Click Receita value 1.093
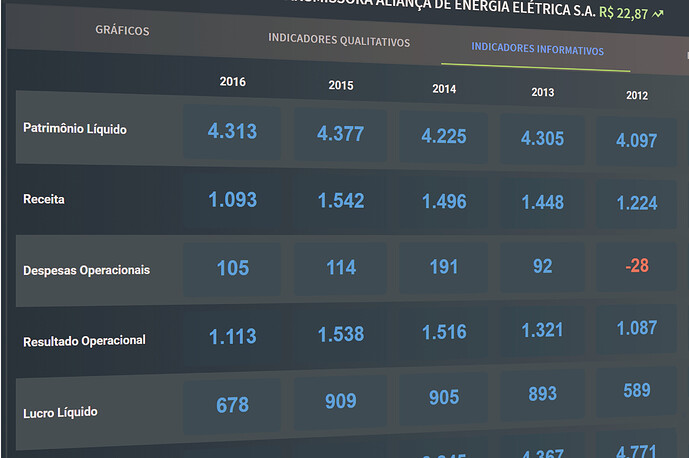The height and width of the screenshot is (458, 689). tap(232, 200)
